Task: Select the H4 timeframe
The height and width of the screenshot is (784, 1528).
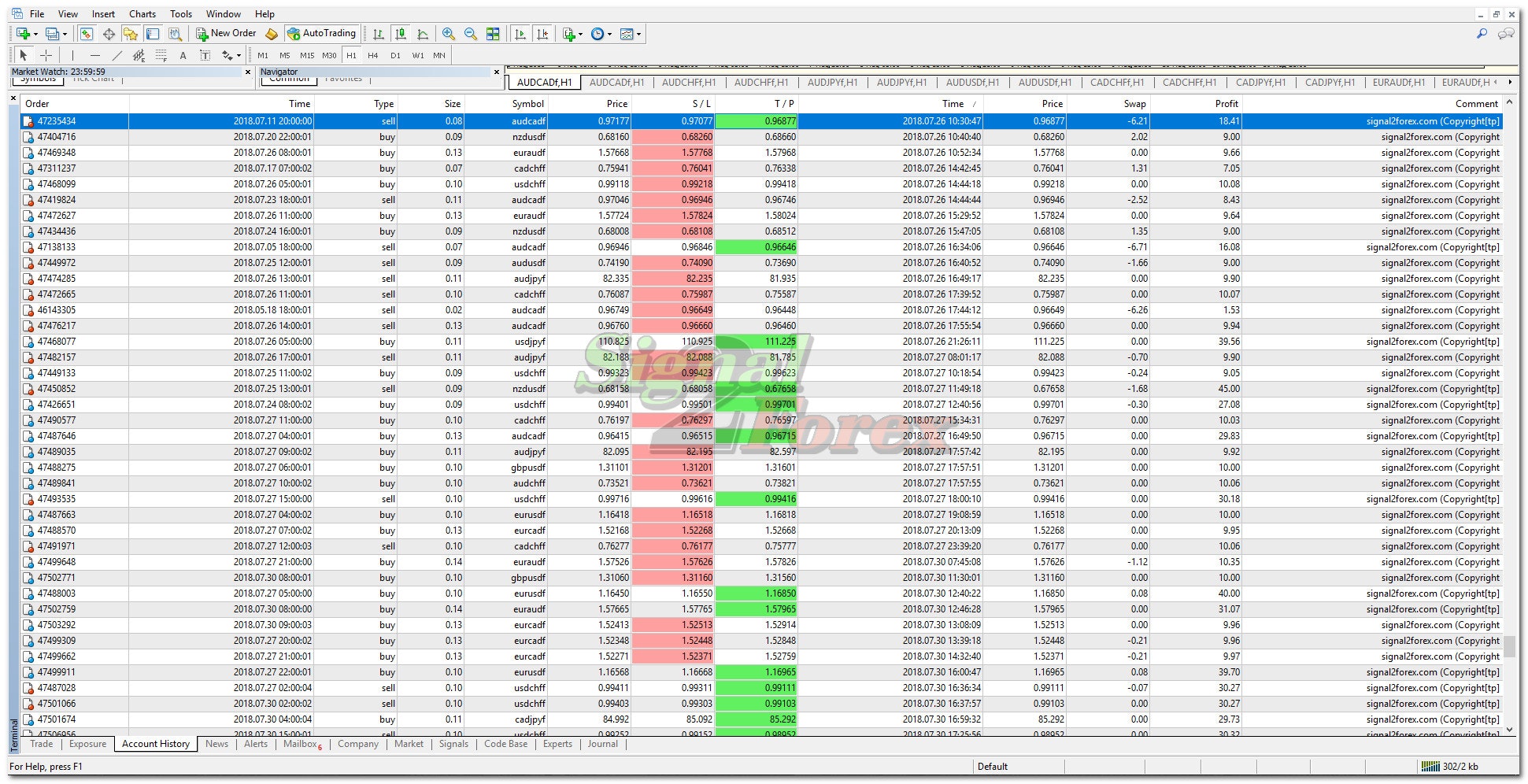Action: tap(373, 55)
